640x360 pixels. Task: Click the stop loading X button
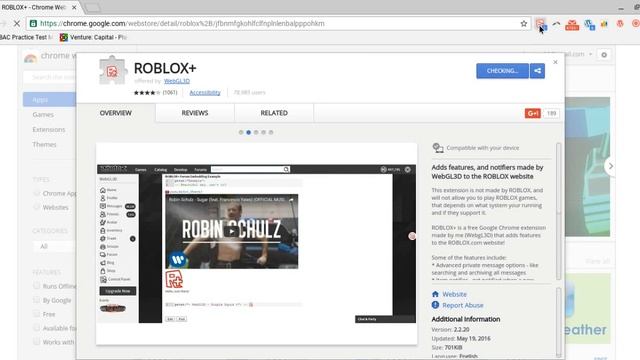tap(17, 24)
